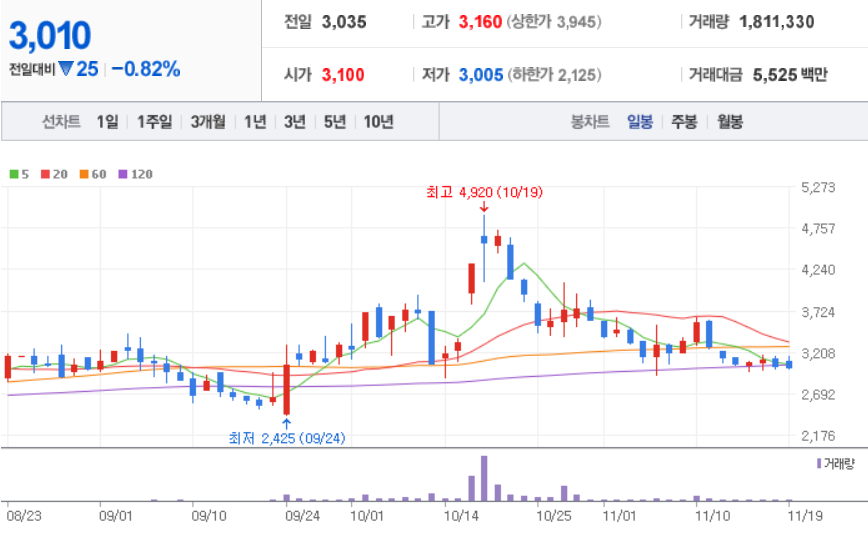Click the 시가 value 3,100
The width and height of the screenshot is (868, 546).
343,75
